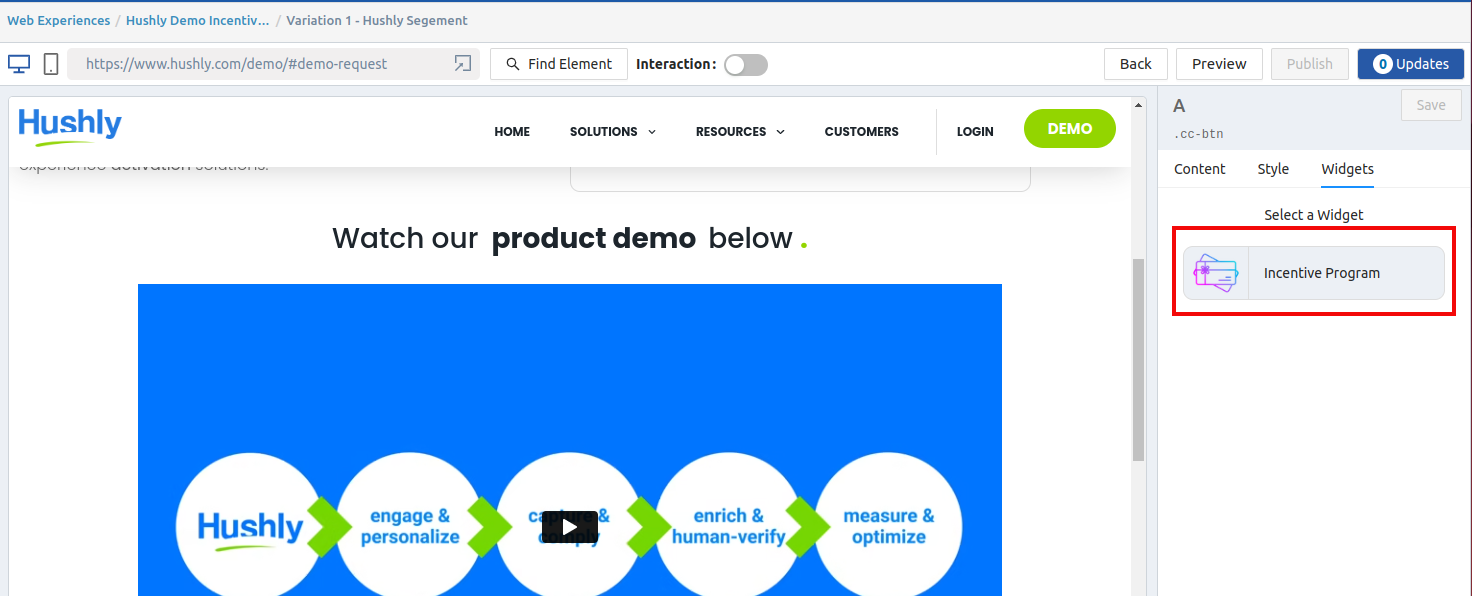Click the page preview vertical scrollbar
Viewport: 1472px width, 600px height.
click(1138, 360)
